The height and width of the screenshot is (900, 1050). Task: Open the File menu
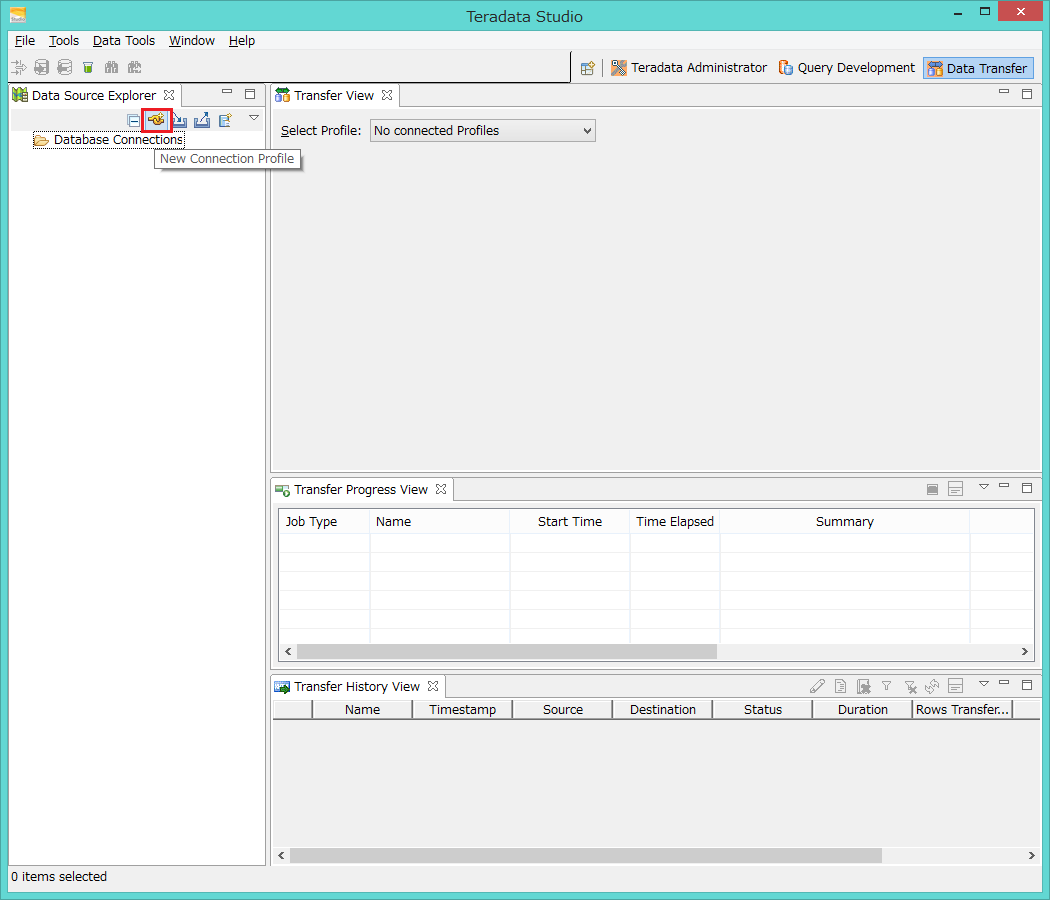pyautogui.click(x=25, y=41)
